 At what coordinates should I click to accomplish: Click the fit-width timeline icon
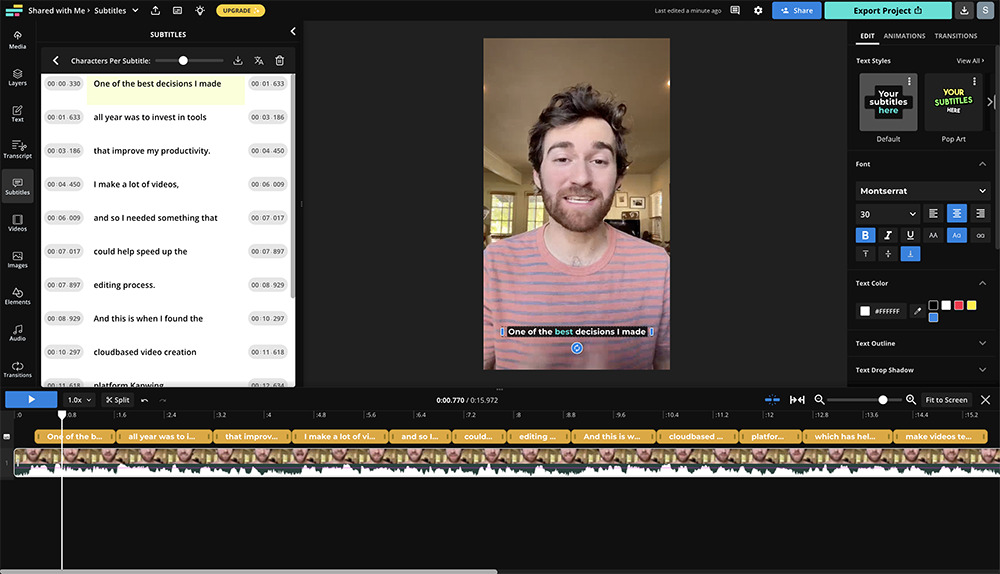(797, 400)
